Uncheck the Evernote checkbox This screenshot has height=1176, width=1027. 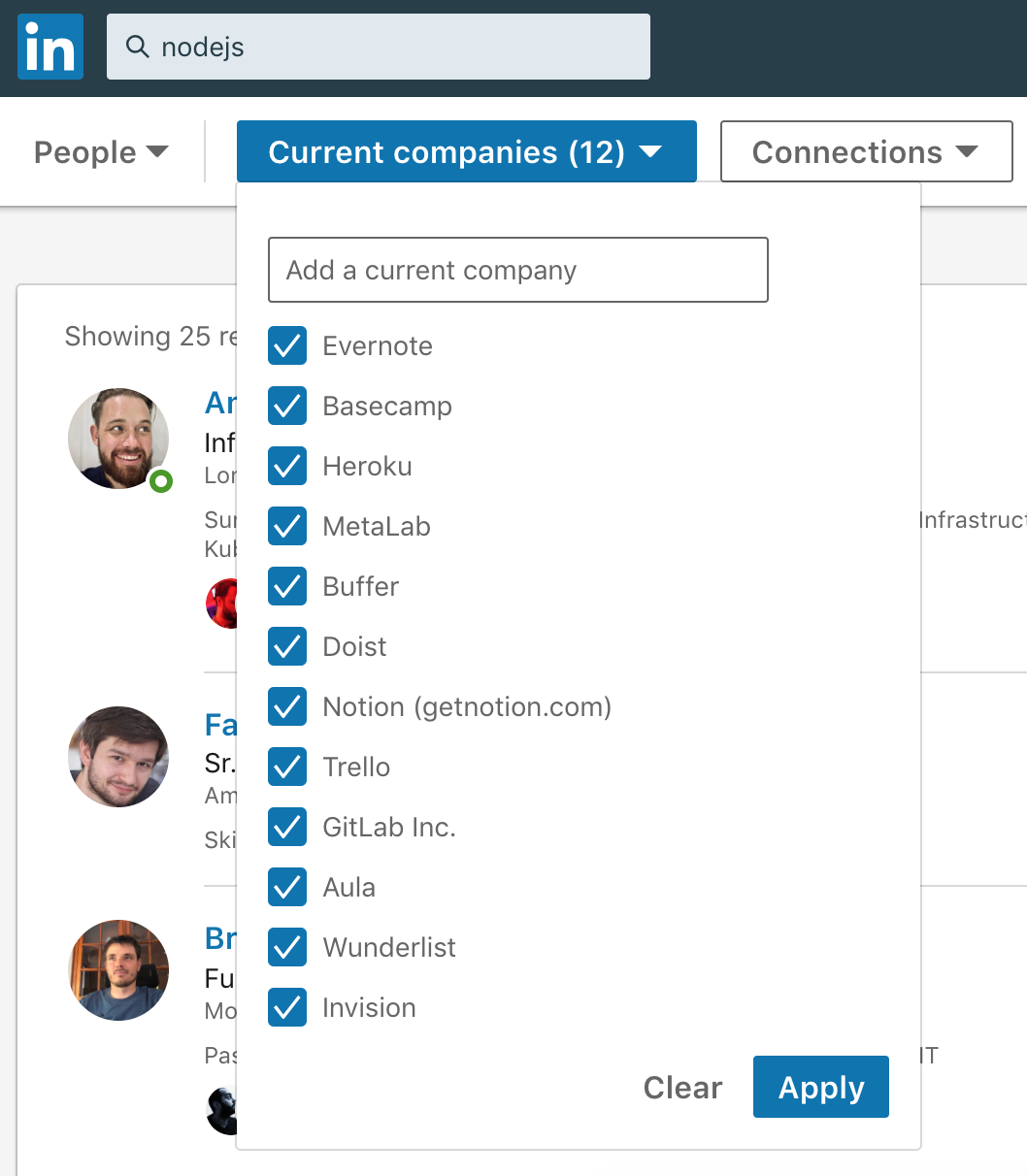pyautogui.click(x=287, y=345)
